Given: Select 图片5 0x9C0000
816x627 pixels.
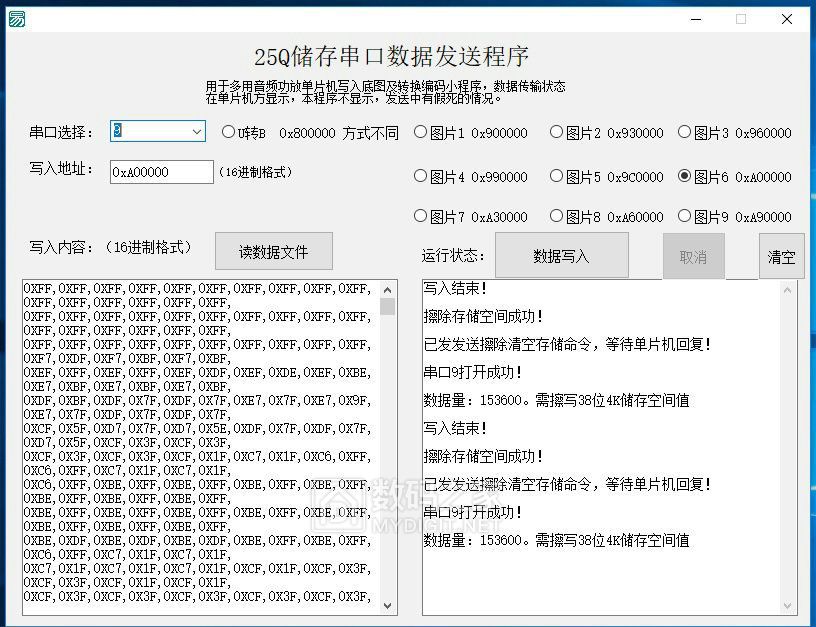Looking at the screenshot, I should (x=556, y=175).
